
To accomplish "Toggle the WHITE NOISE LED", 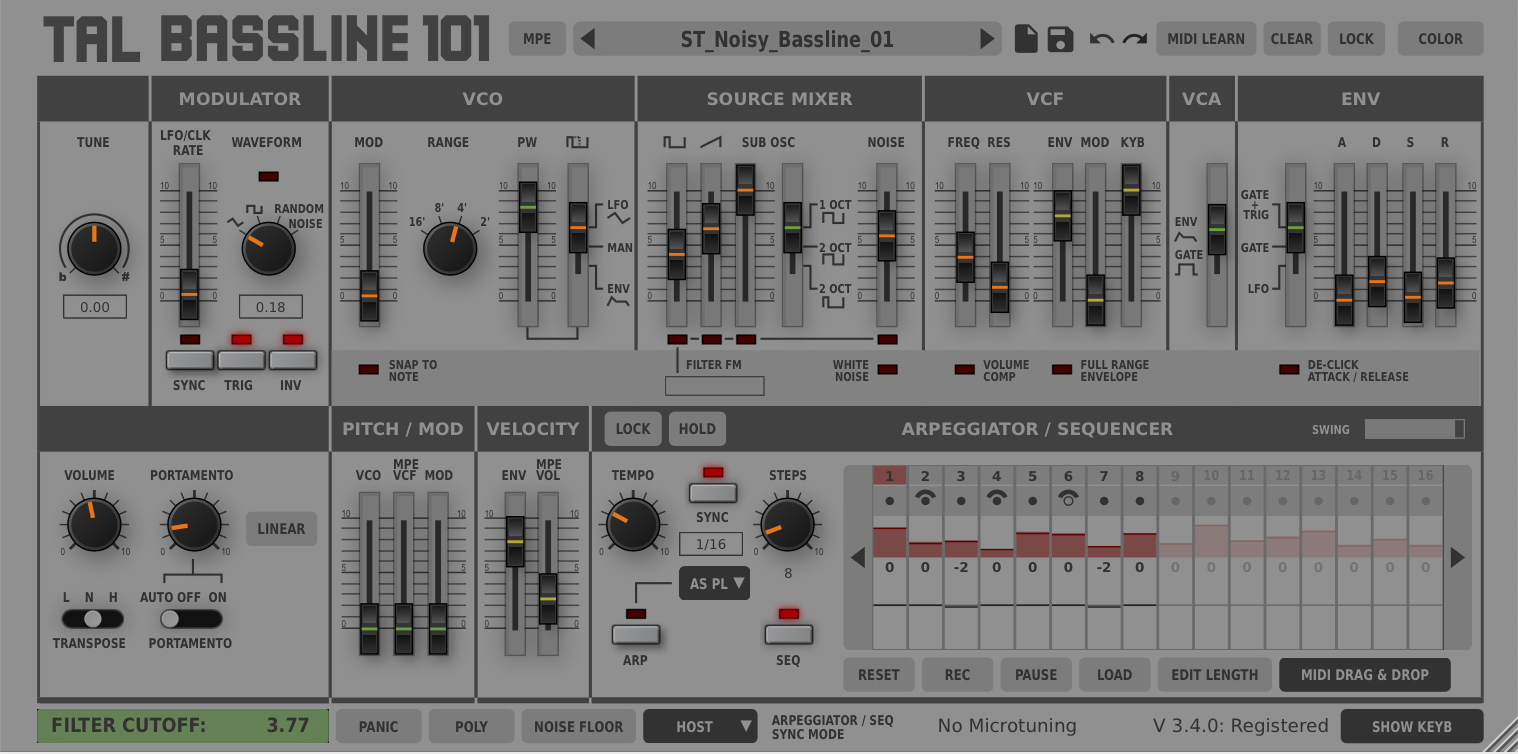I will coord(887,370).
